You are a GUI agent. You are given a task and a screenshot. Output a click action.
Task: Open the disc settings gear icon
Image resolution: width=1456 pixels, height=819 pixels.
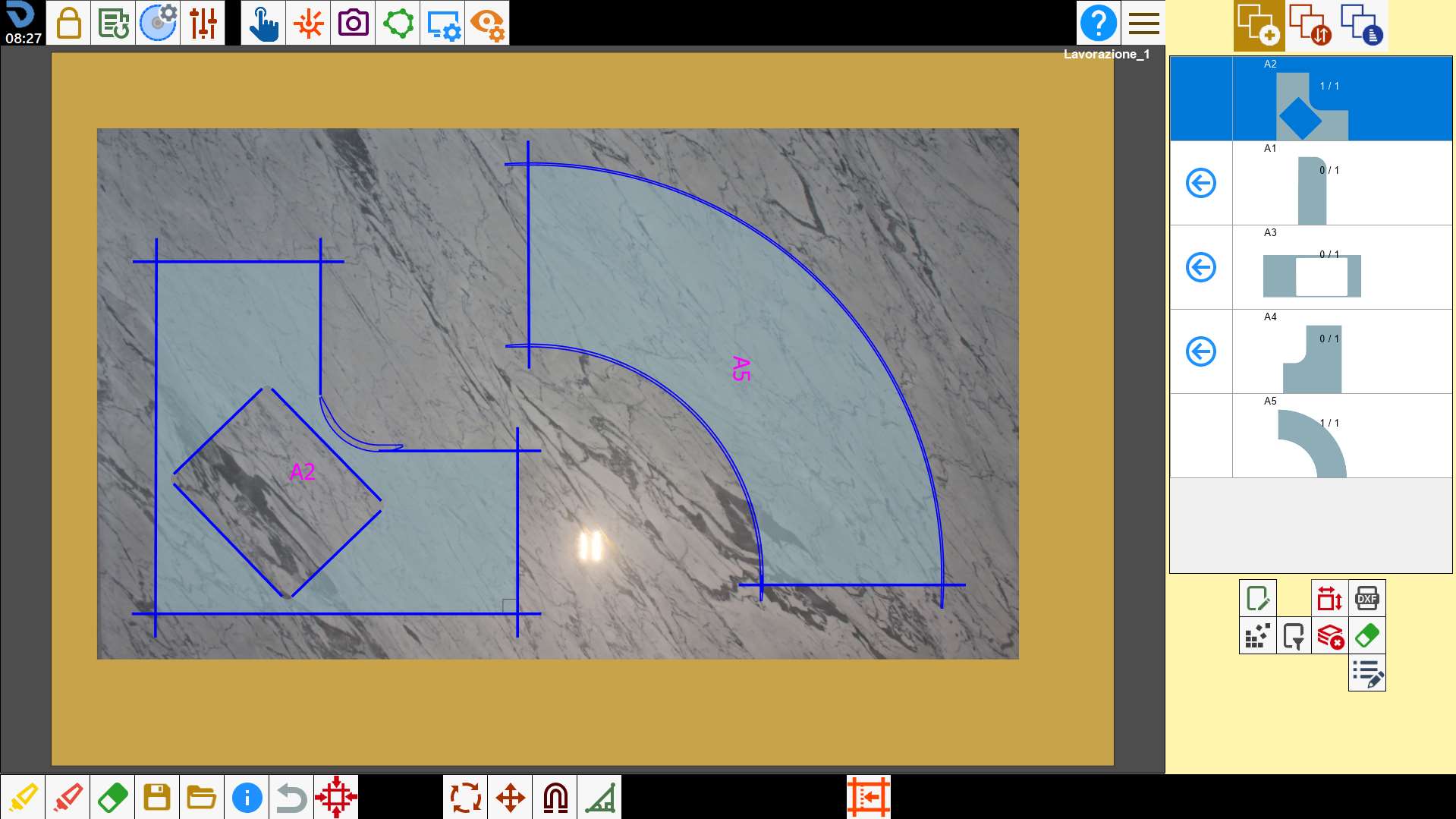pos(158,23)
